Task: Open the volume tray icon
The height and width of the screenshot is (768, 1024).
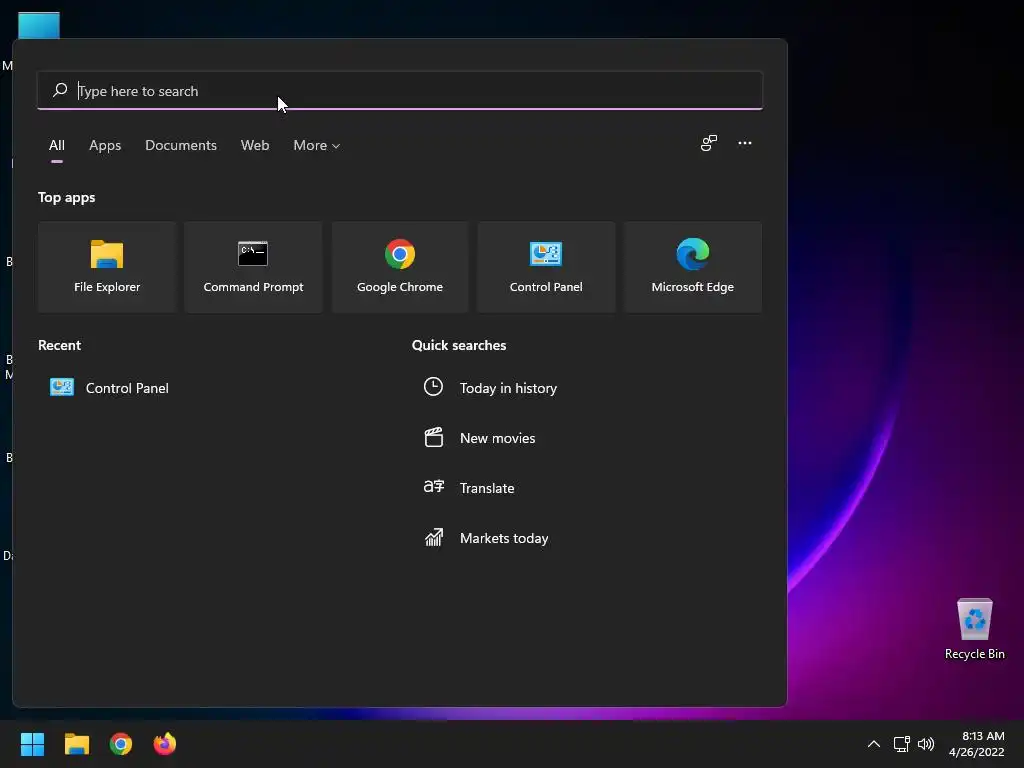Action: pyautogui.click(x=925, y=744)
